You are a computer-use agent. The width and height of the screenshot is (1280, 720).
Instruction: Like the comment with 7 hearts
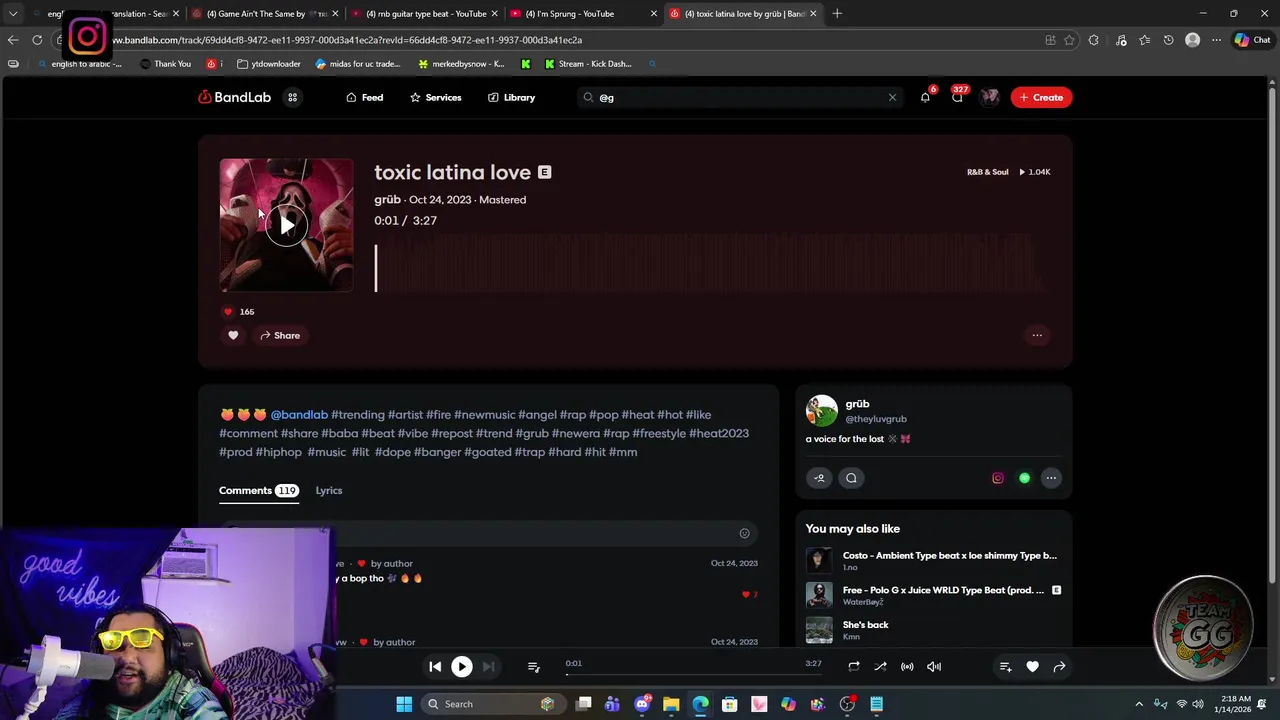click(745, 594)
